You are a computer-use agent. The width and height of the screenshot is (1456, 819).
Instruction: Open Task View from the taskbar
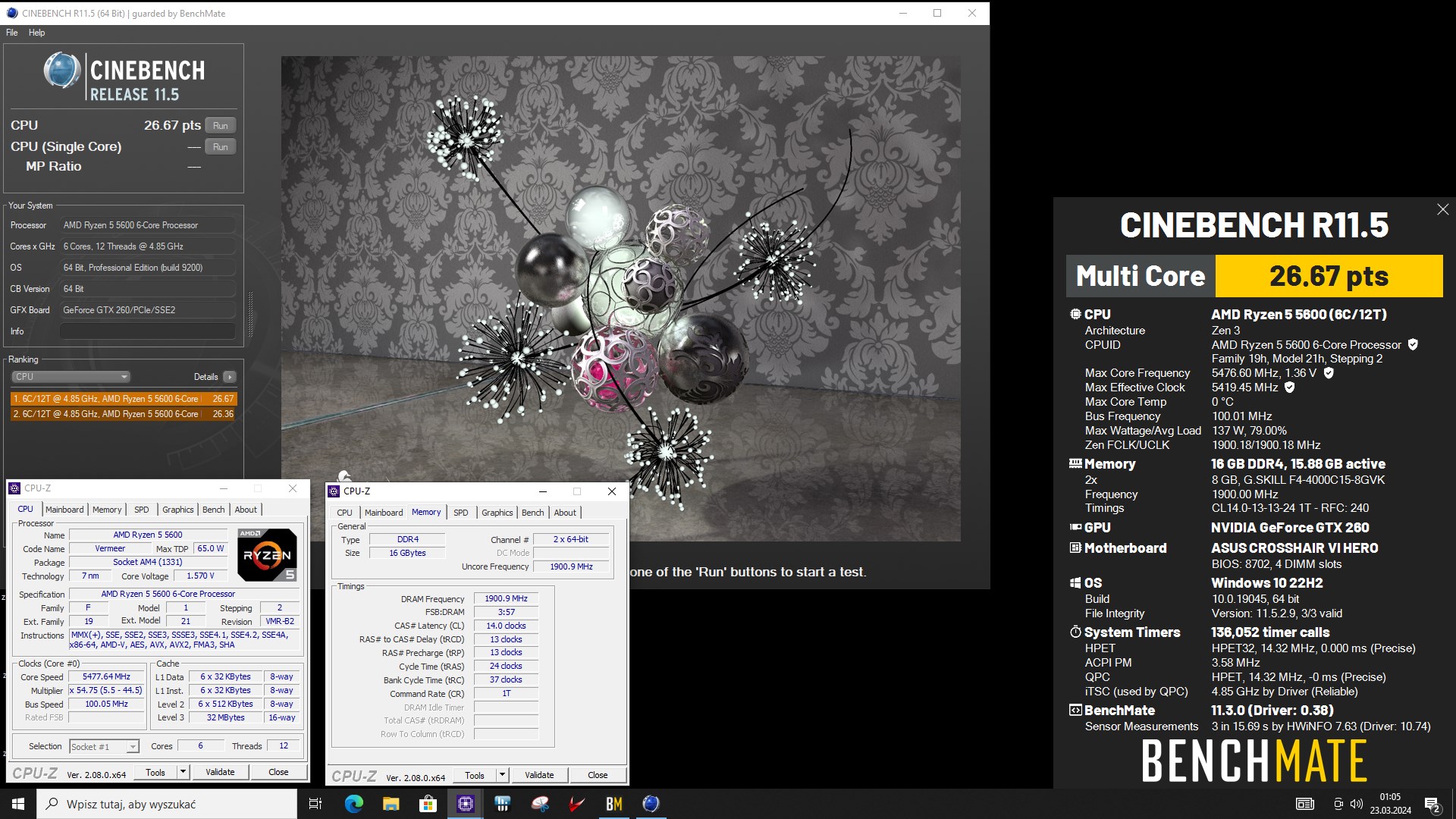coord(315,804)
